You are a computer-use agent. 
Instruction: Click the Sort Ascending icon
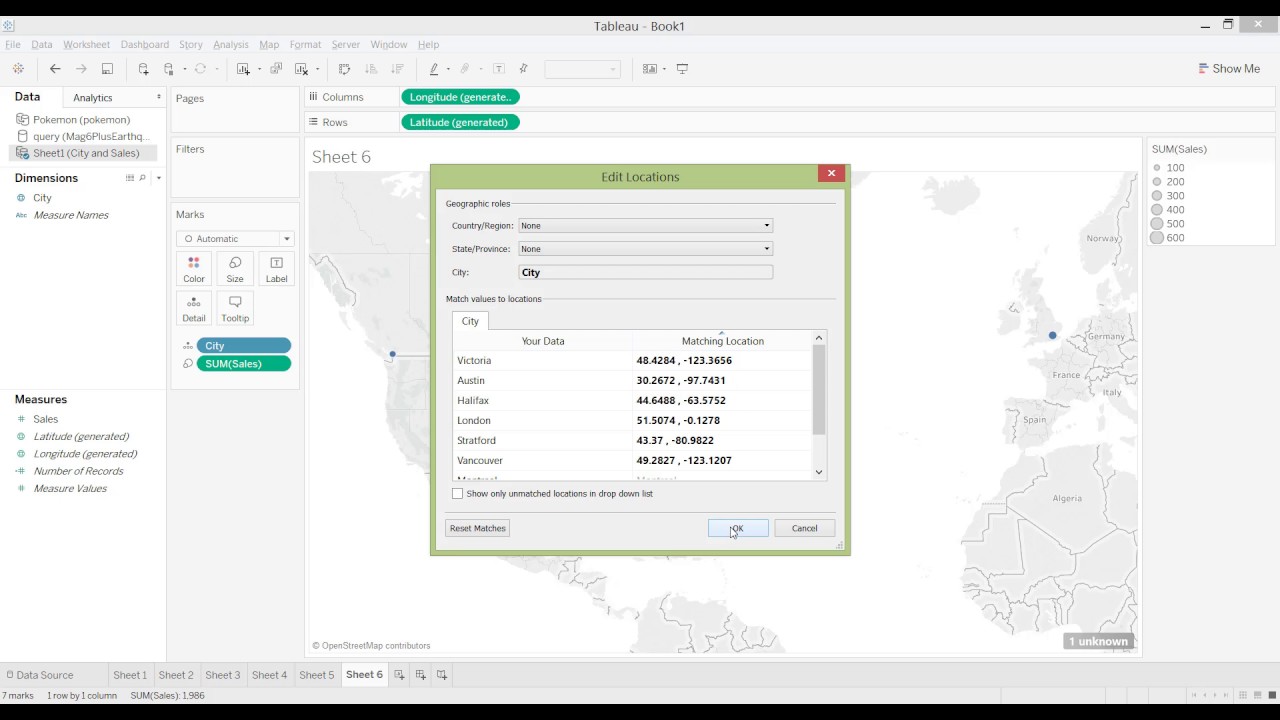tap(371, 69)
